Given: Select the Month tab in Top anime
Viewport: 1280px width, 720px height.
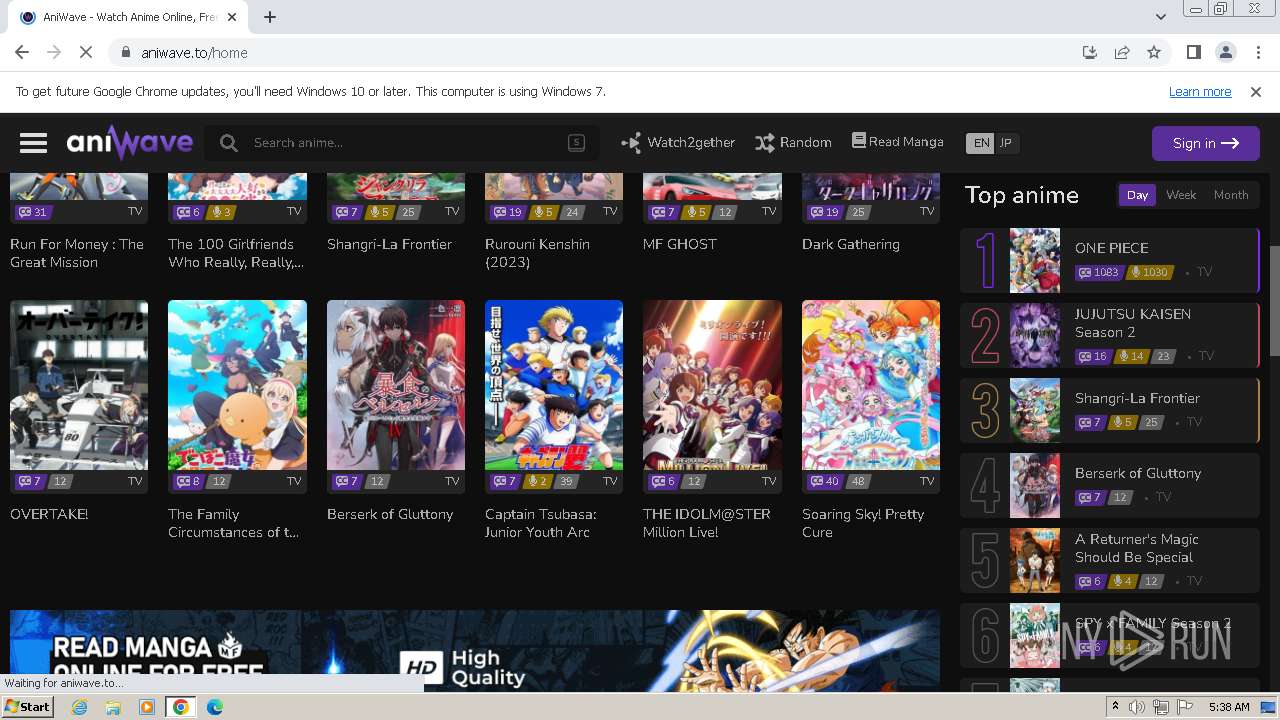Looking at the screenshot, I should pos(1231,195).
